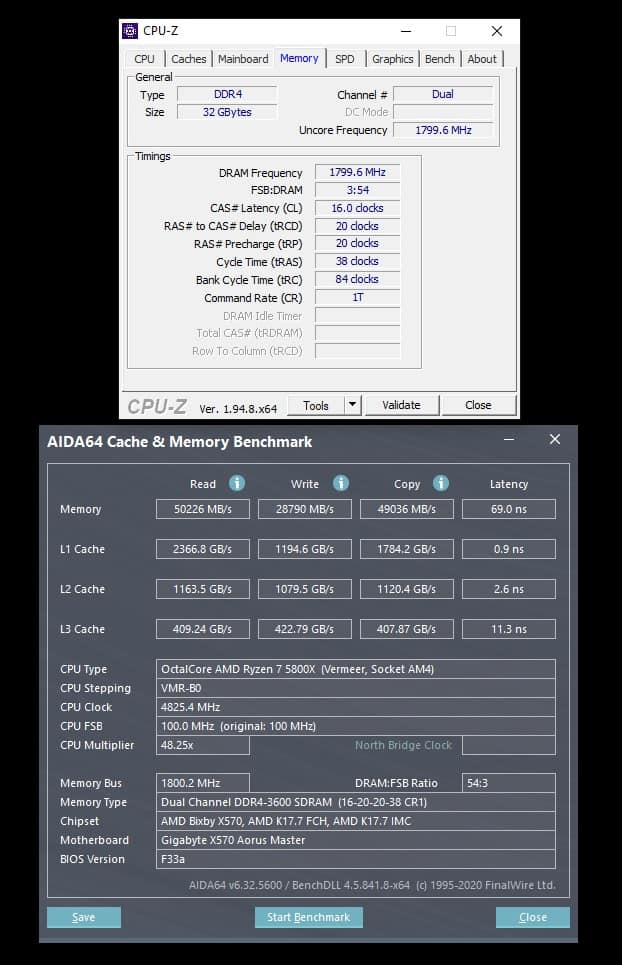The image size is (622, 965).
Task: Click the Chipset field AMD Bixby X570
Action: pyautogui.click(x=356, y=821)
